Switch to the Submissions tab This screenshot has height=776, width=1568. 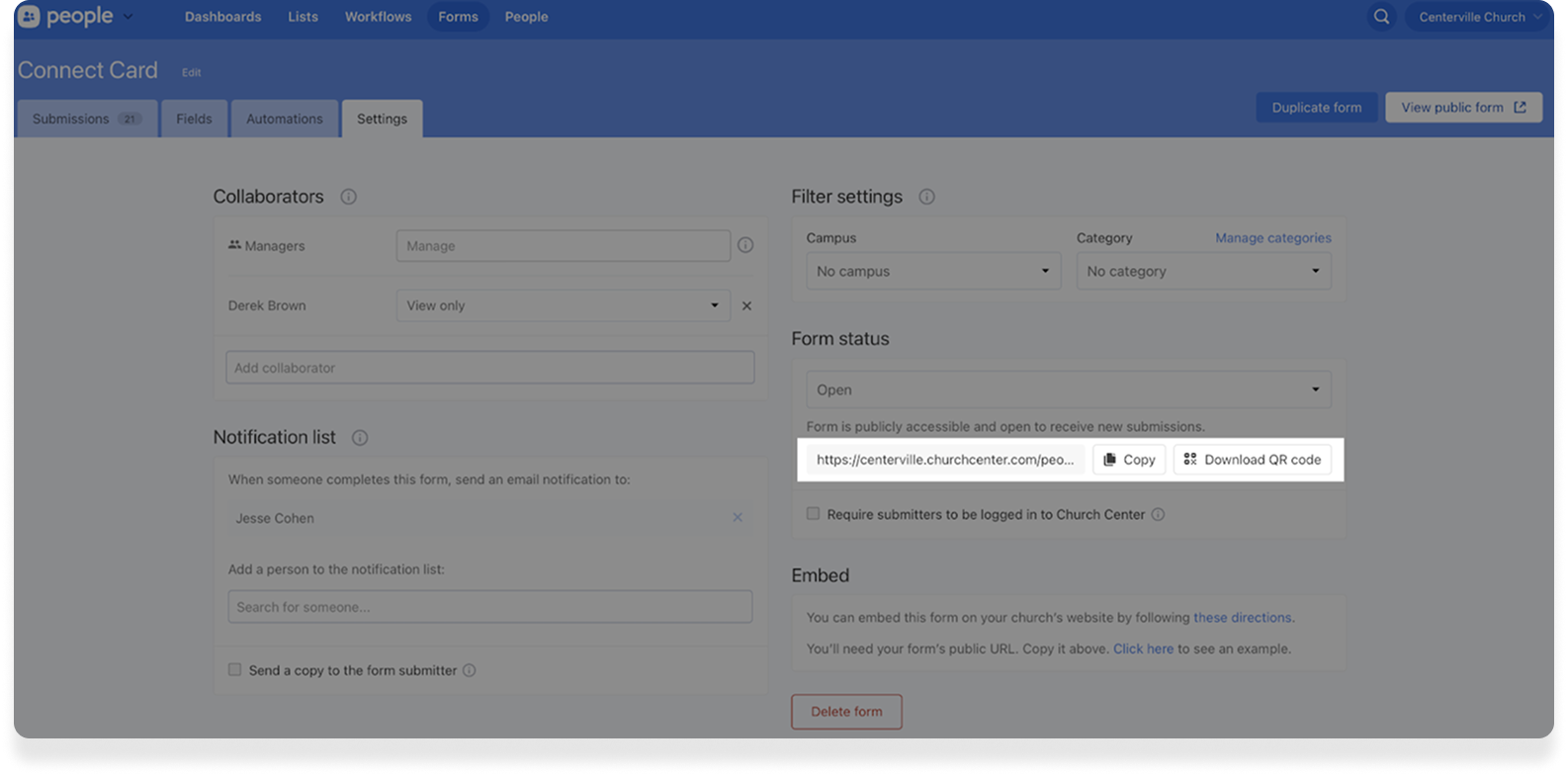click(86, 119)
